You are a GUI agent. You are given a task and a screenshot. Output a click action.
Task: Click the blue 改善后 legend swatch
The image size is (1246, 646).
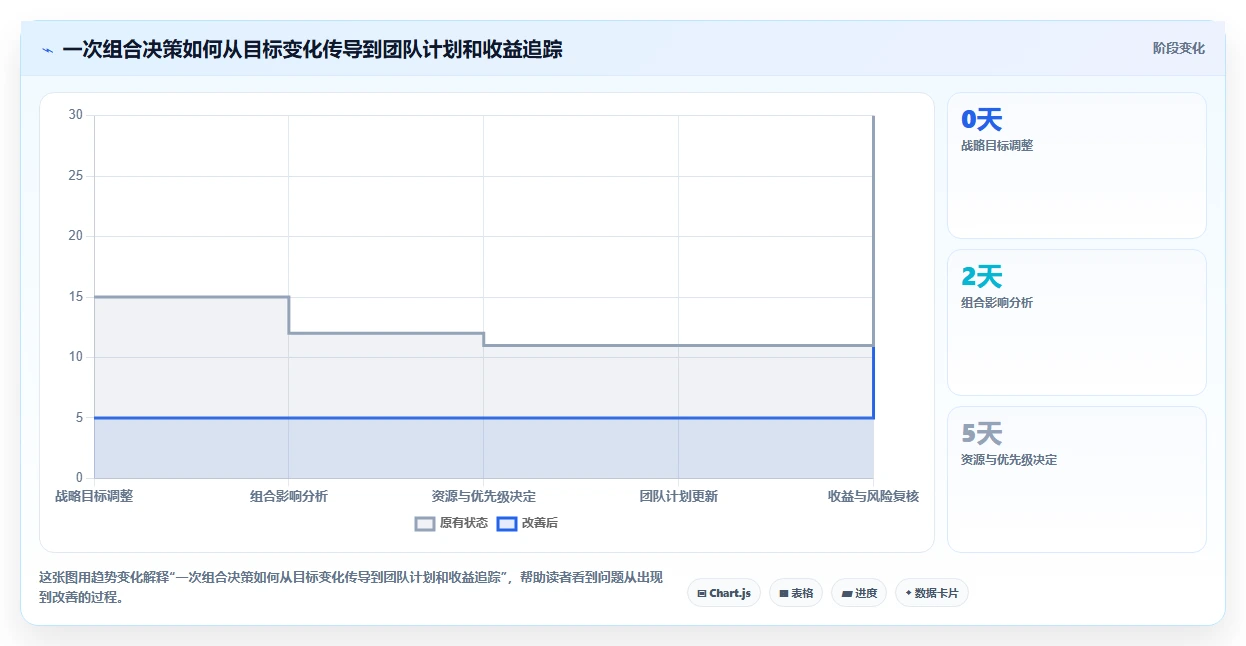coord(507,523)
